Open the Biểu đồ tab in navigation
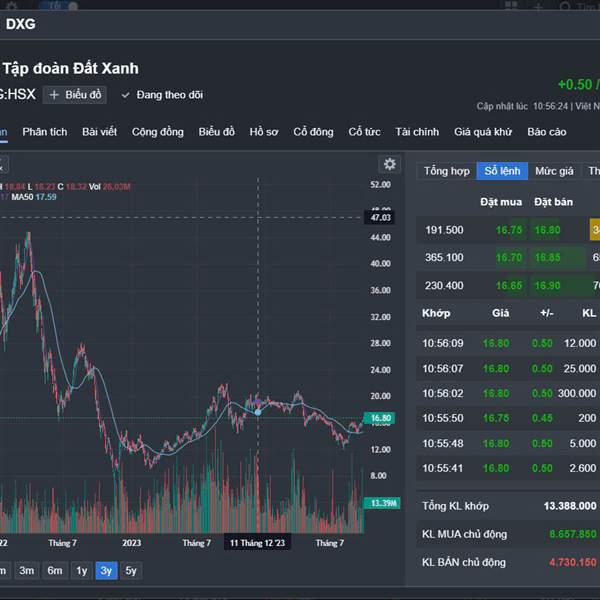Screen dimensions: 600x600 point(217,132)
